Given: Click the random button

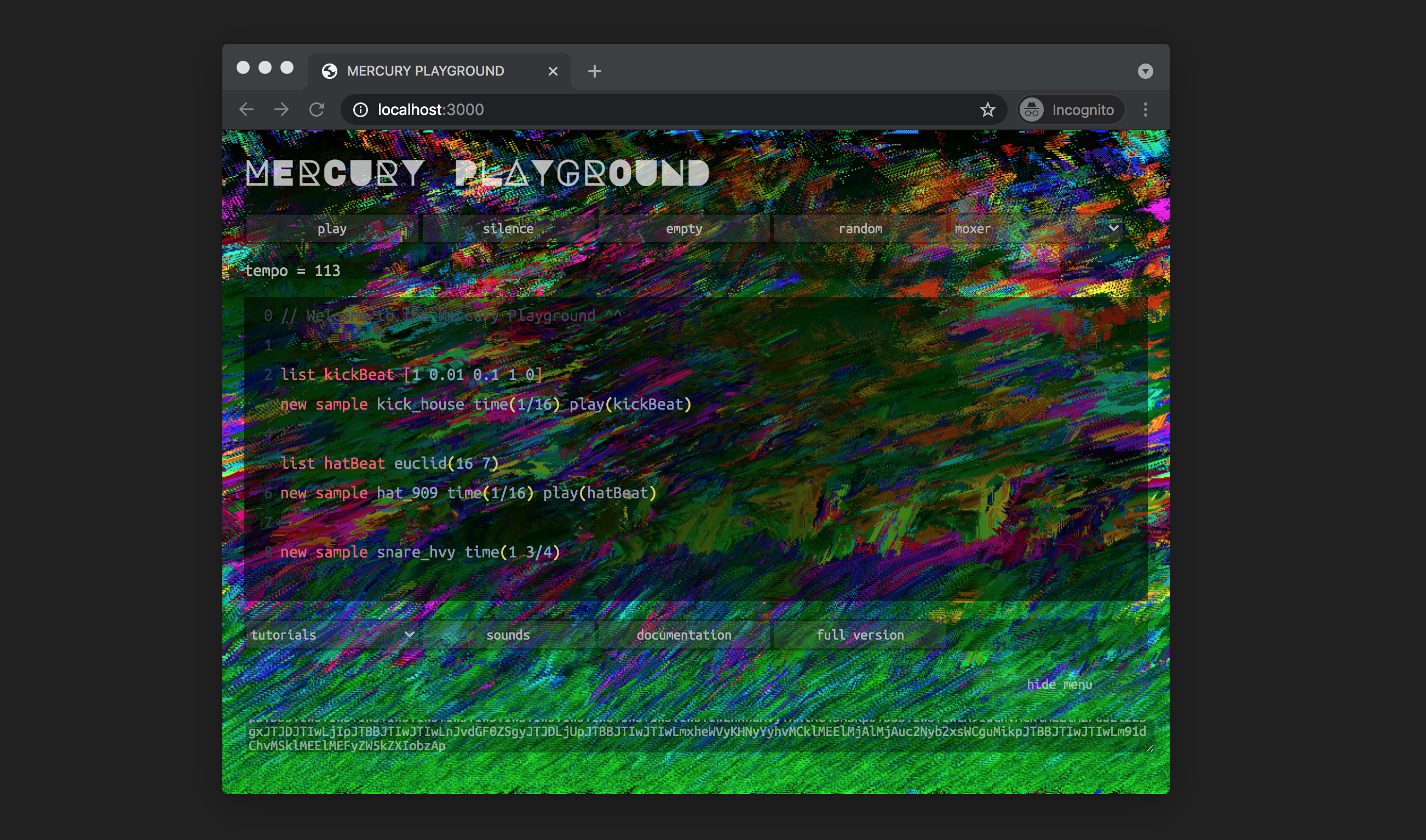Looking at the screenshot, I should point(860,229).
